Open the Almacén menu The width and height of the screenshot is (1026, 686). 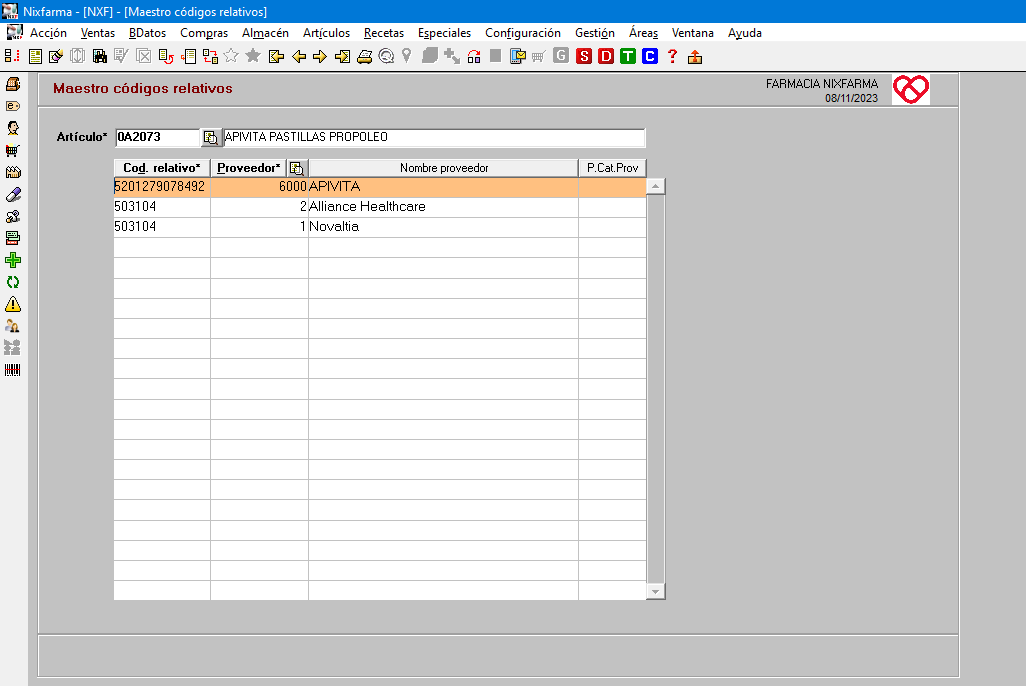[x=265, y=33]
